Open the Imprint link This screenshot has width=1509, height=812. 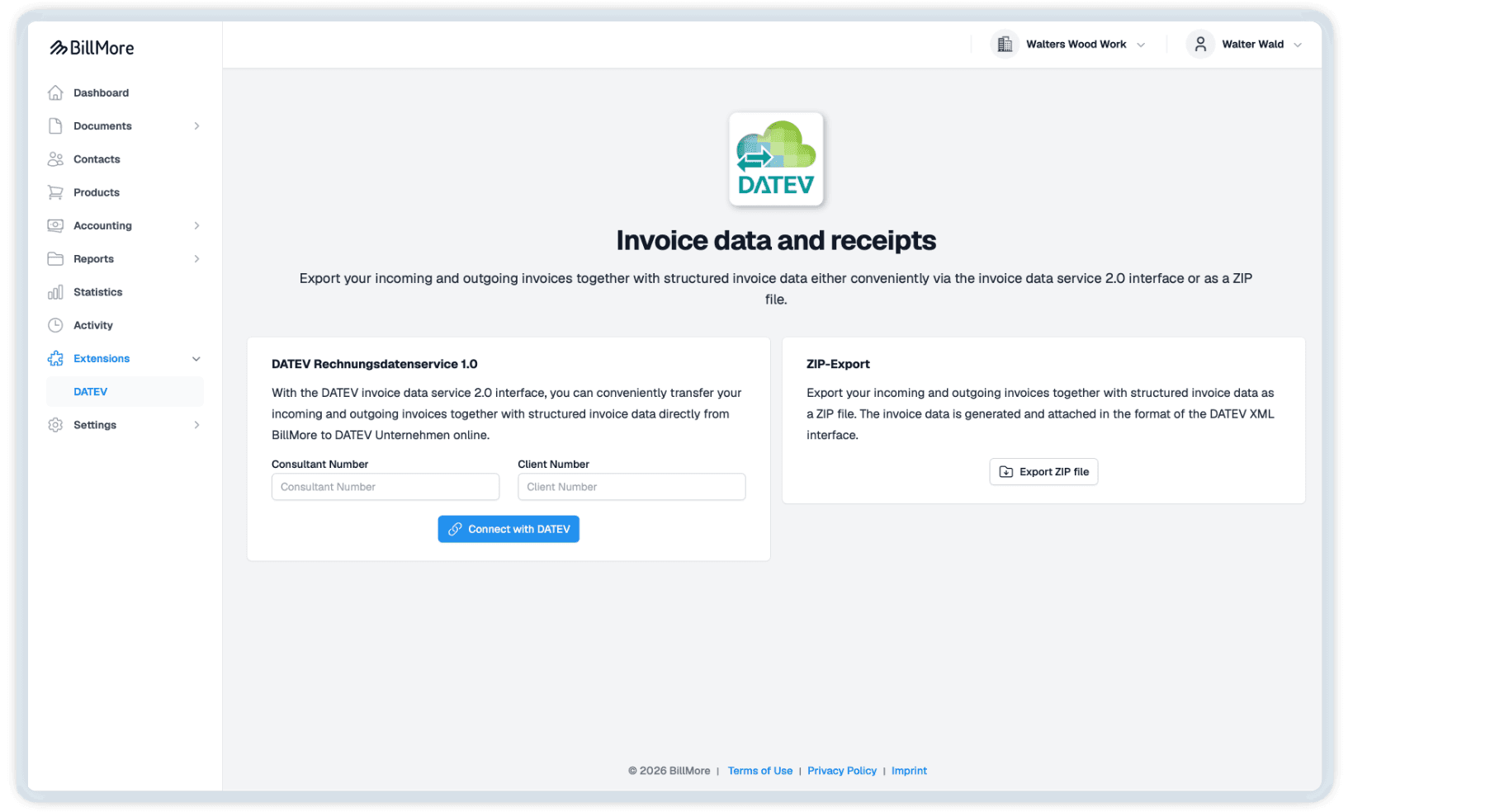coord(909,771)
